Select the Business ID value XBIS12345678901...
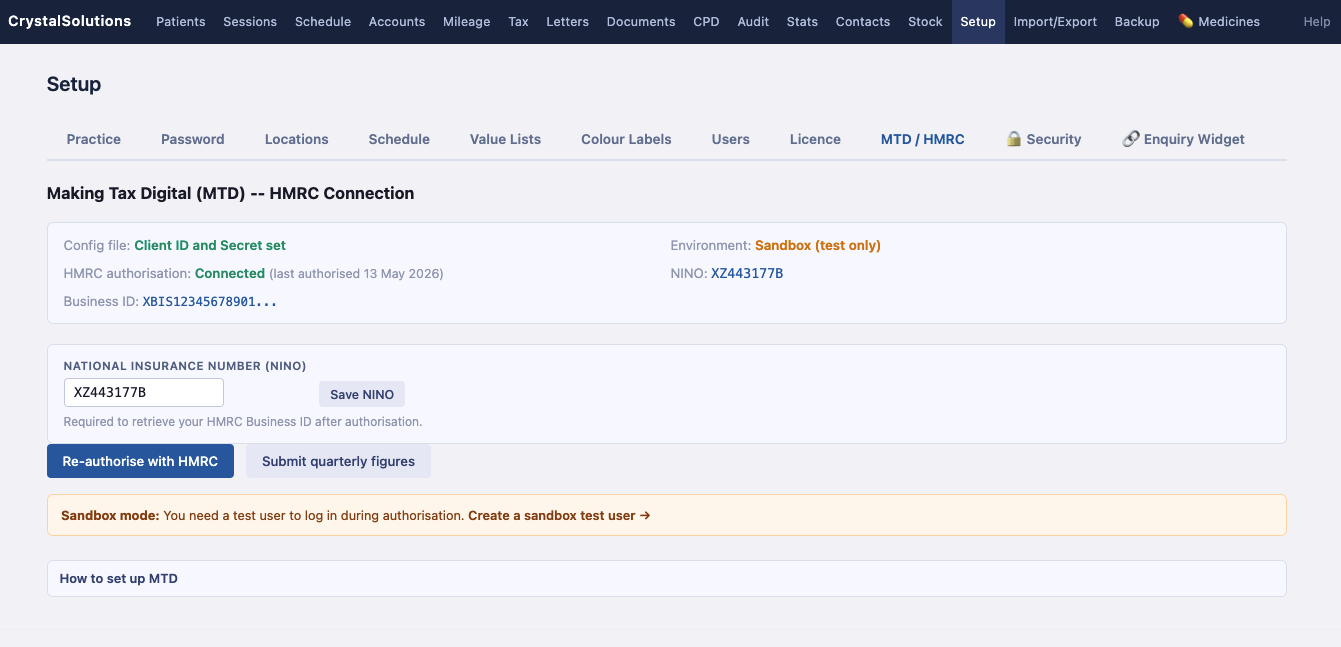 [x=210, y=301]
